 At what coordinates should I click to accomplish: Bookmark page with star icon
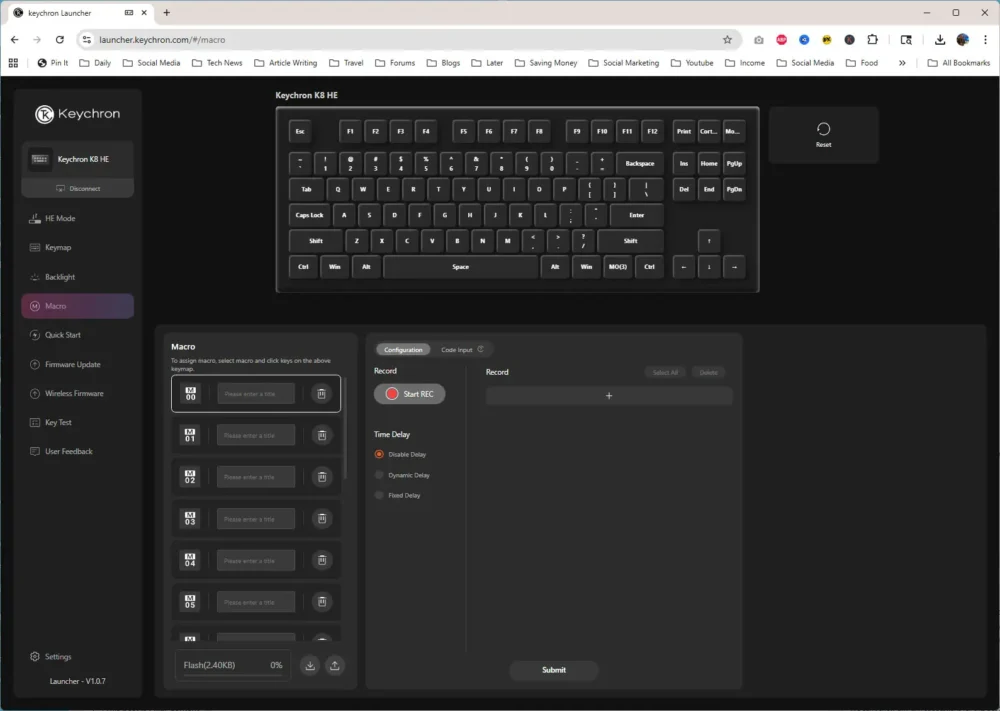[727, 40]
